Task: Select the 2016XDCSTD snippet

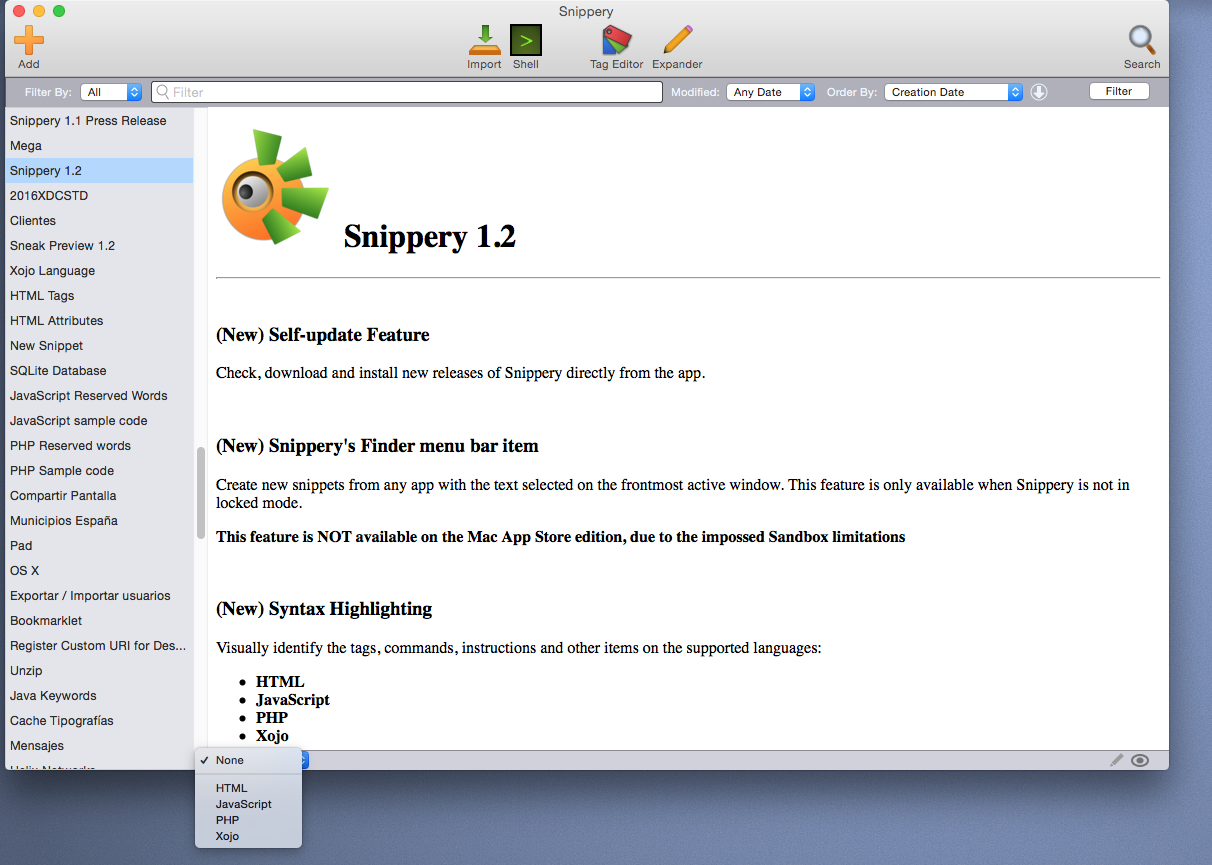Action: [x=99, y=195]
